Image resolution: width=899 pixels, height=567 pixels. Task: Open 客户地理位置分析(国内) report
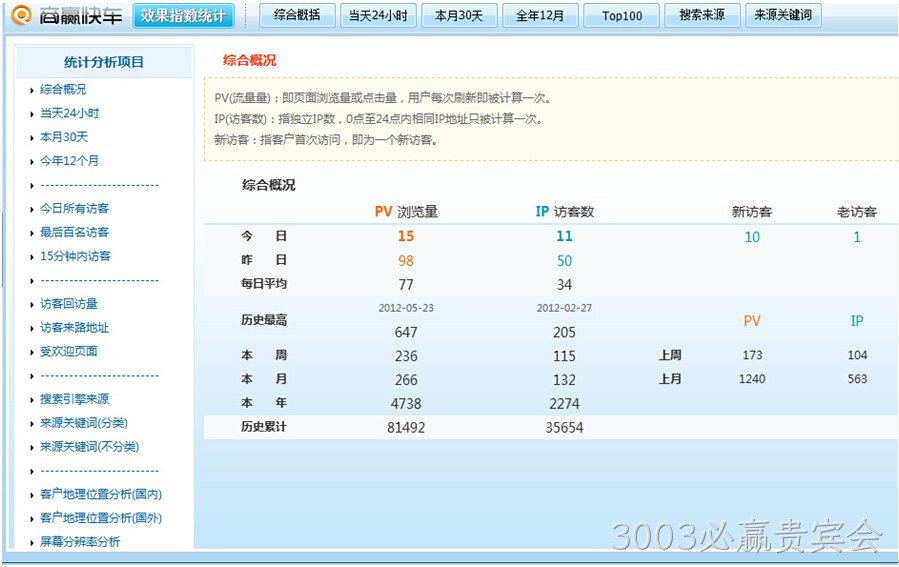(101, 494)
